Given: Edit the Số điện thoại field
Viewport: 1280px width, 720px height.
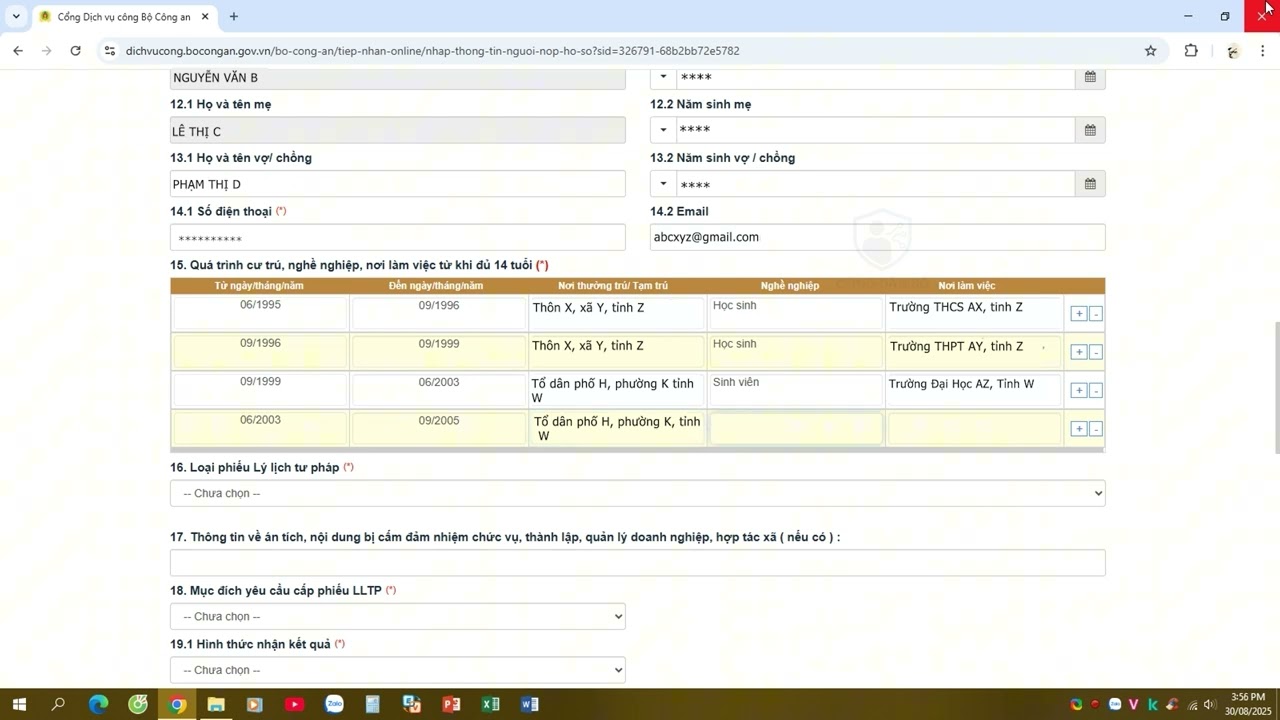Looking at the screenshot, I should pyautogui.click(x=398, y=238).
